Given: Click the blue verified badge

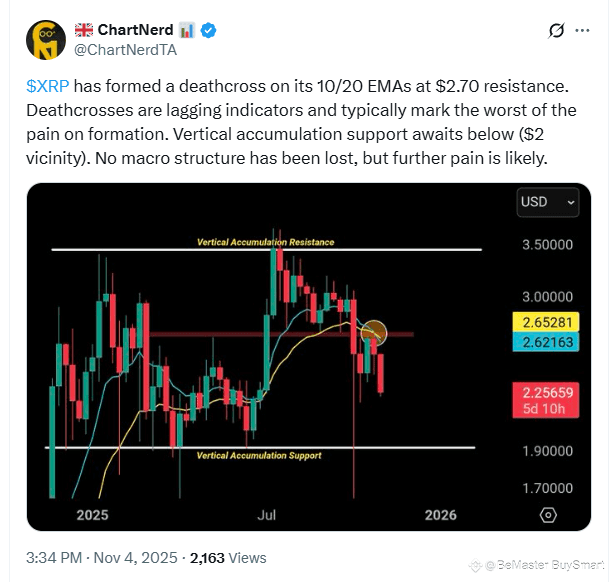Looking at the screenshot, I should point(208,30).
